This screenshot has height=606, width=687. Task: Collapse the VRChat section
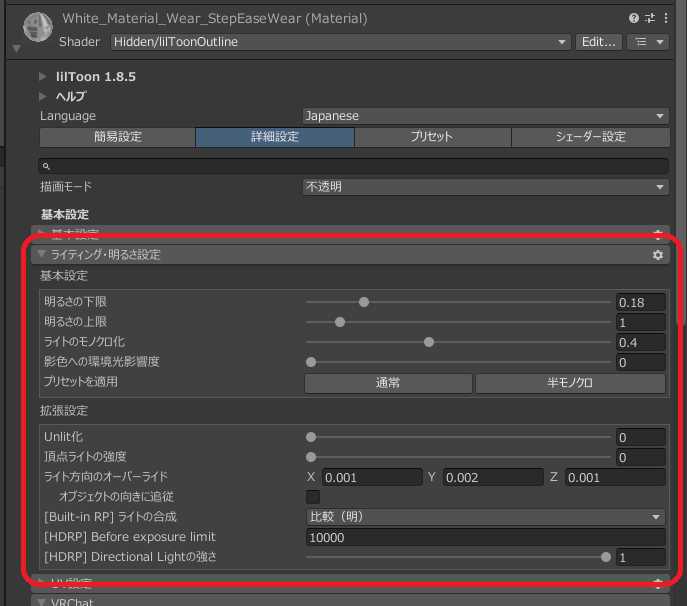point(42,602)
